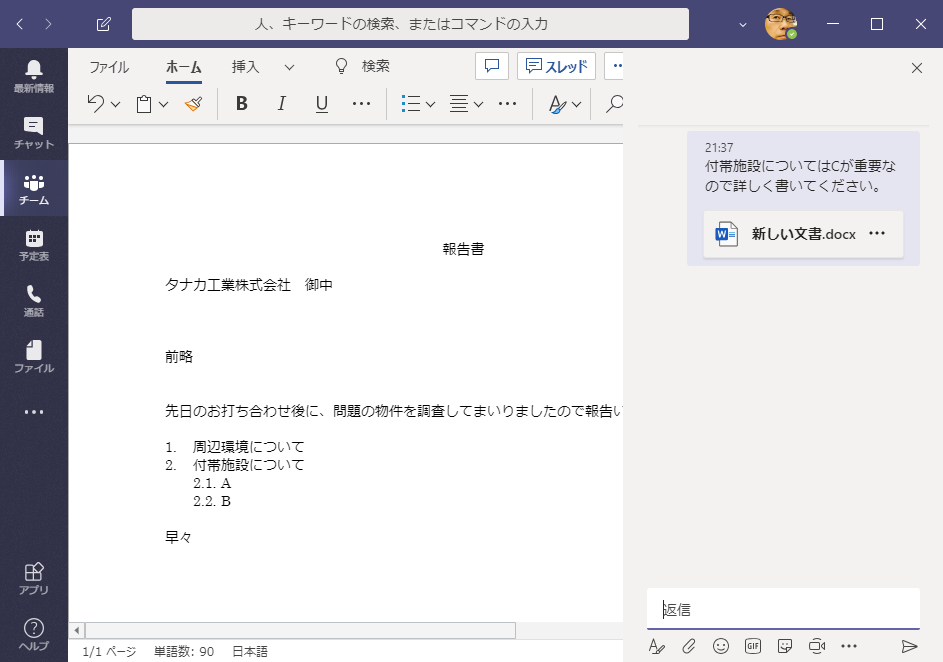Attach a file with the paperclip icon
The image size is (943, 662).
[x=689, y=646]
